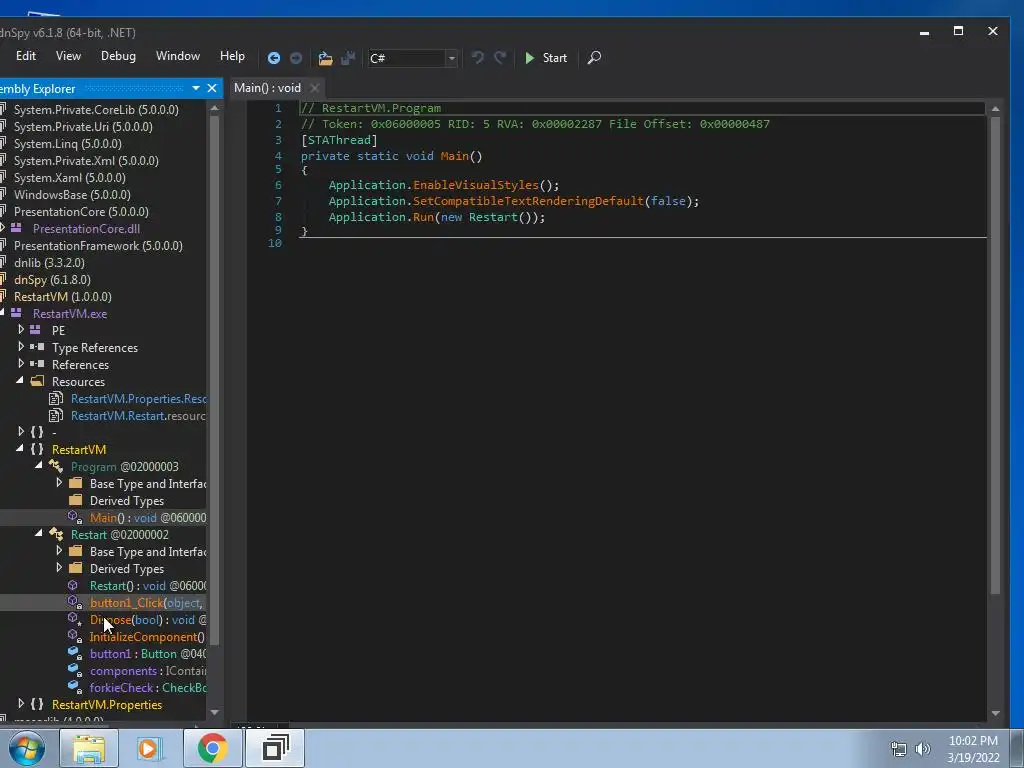The image size is (1024, 768).
Task: Click the PE node icon
Action: [x=35, y=330]
